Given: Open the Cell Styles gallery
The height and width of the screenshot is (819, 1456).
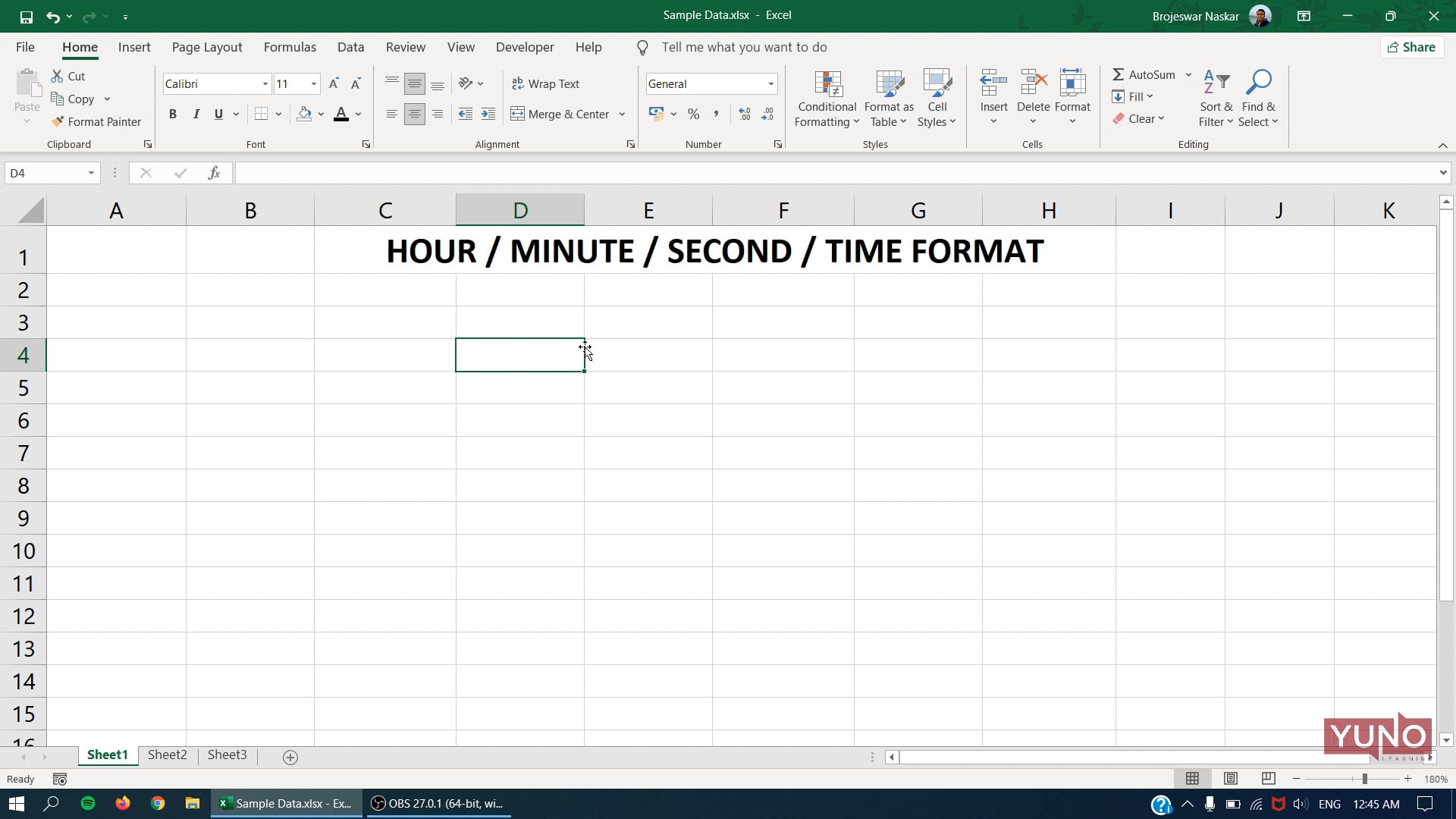Looking at the screenshot, I should 937,99.
